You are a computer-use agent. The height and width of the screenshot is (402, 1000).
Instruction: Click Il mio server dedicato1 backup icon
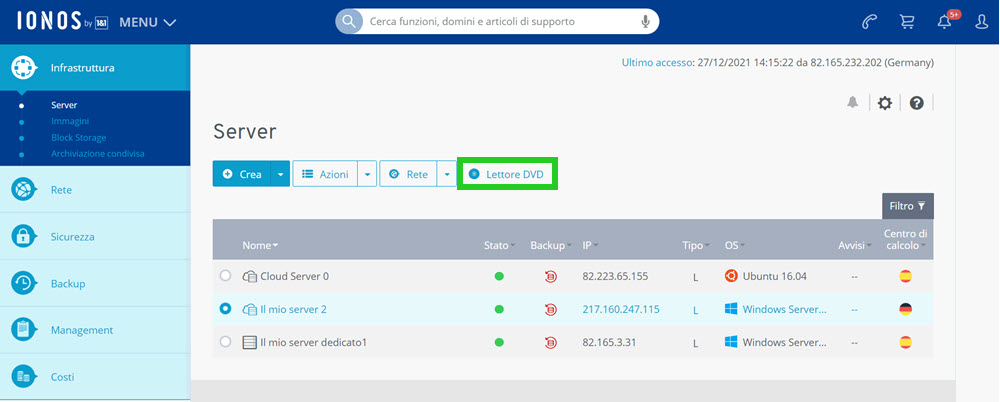[551, 343]
